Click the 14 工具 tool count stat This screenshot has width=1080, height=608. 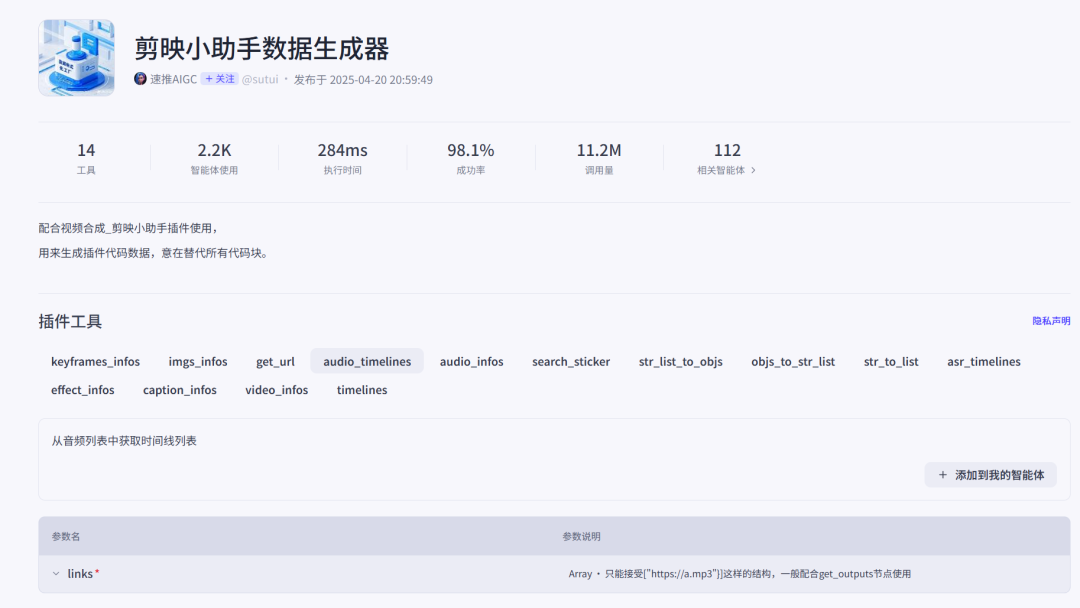pyautogui.click(x=86, y=158)
